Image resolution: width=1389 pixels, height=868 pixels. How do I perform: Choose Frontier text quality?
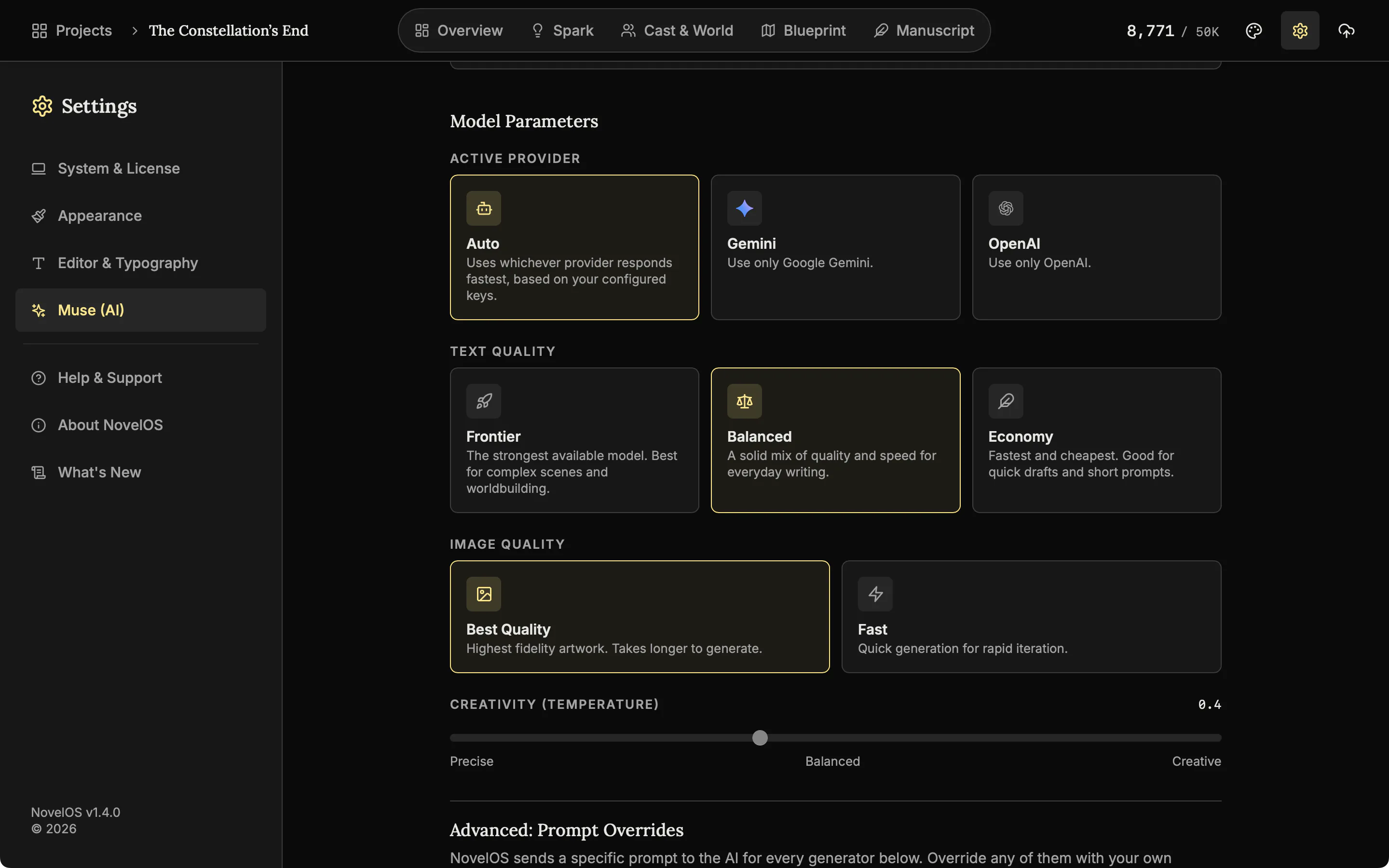[x=574, y=440]
